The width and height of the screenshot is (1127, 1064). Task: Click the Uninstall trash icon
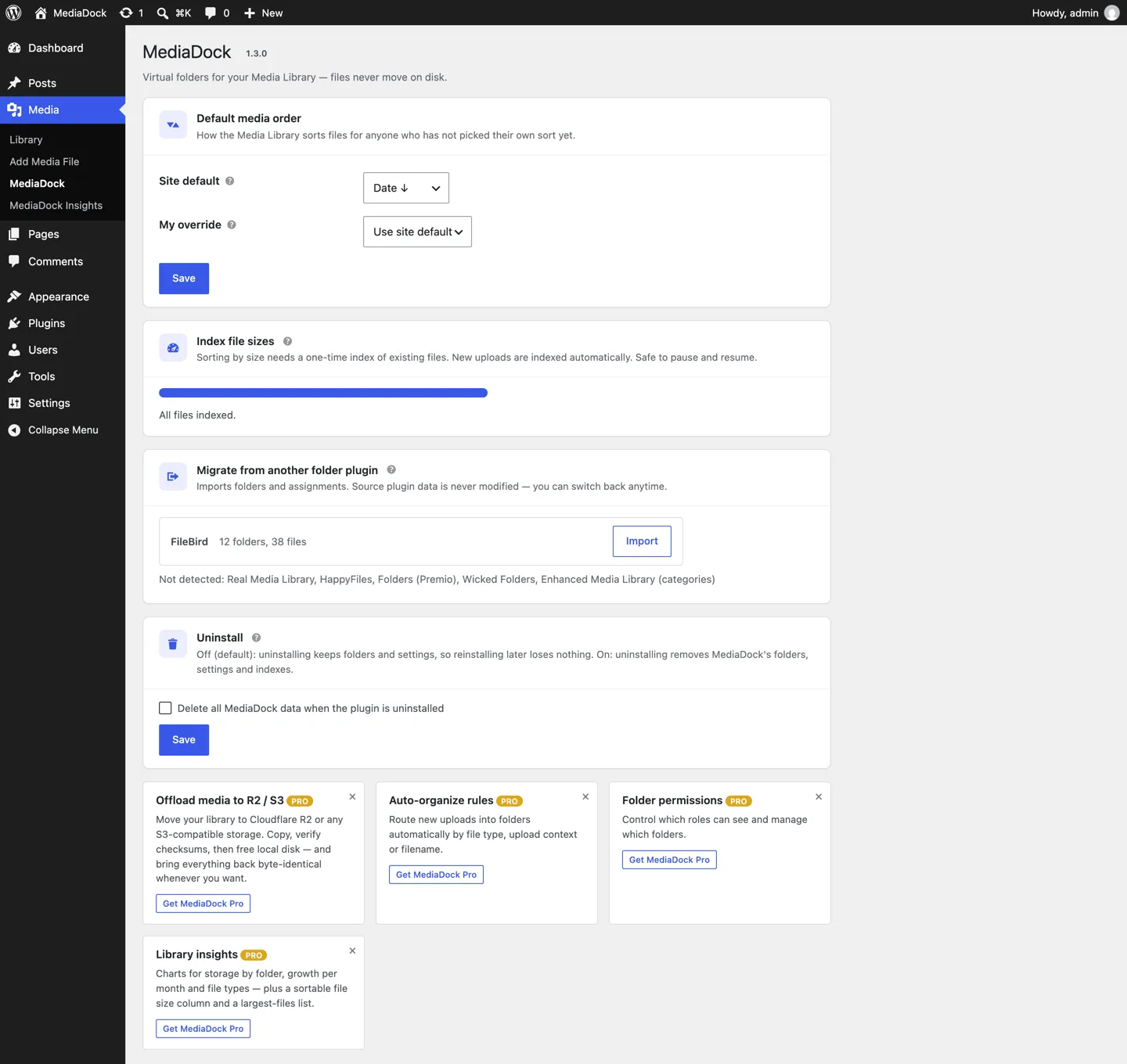tap(173, 644)
